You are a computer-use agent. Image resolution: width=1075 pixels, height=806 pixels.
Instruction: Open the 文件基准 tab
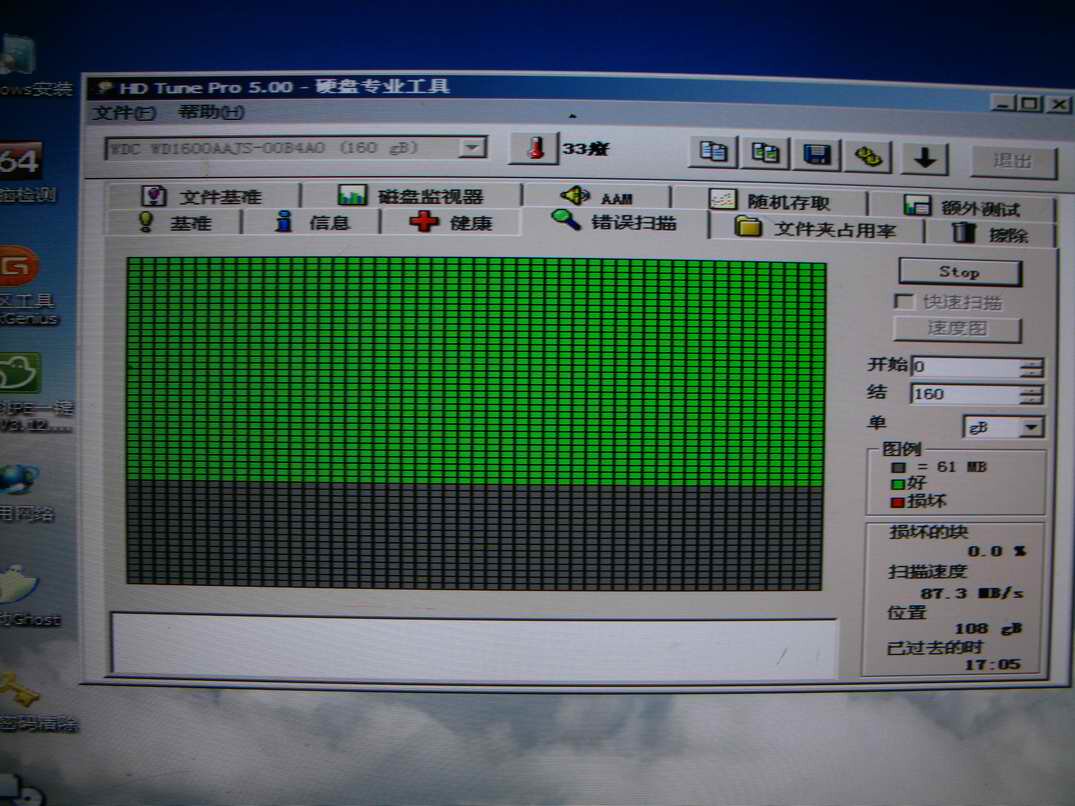[x=202, y=196]
